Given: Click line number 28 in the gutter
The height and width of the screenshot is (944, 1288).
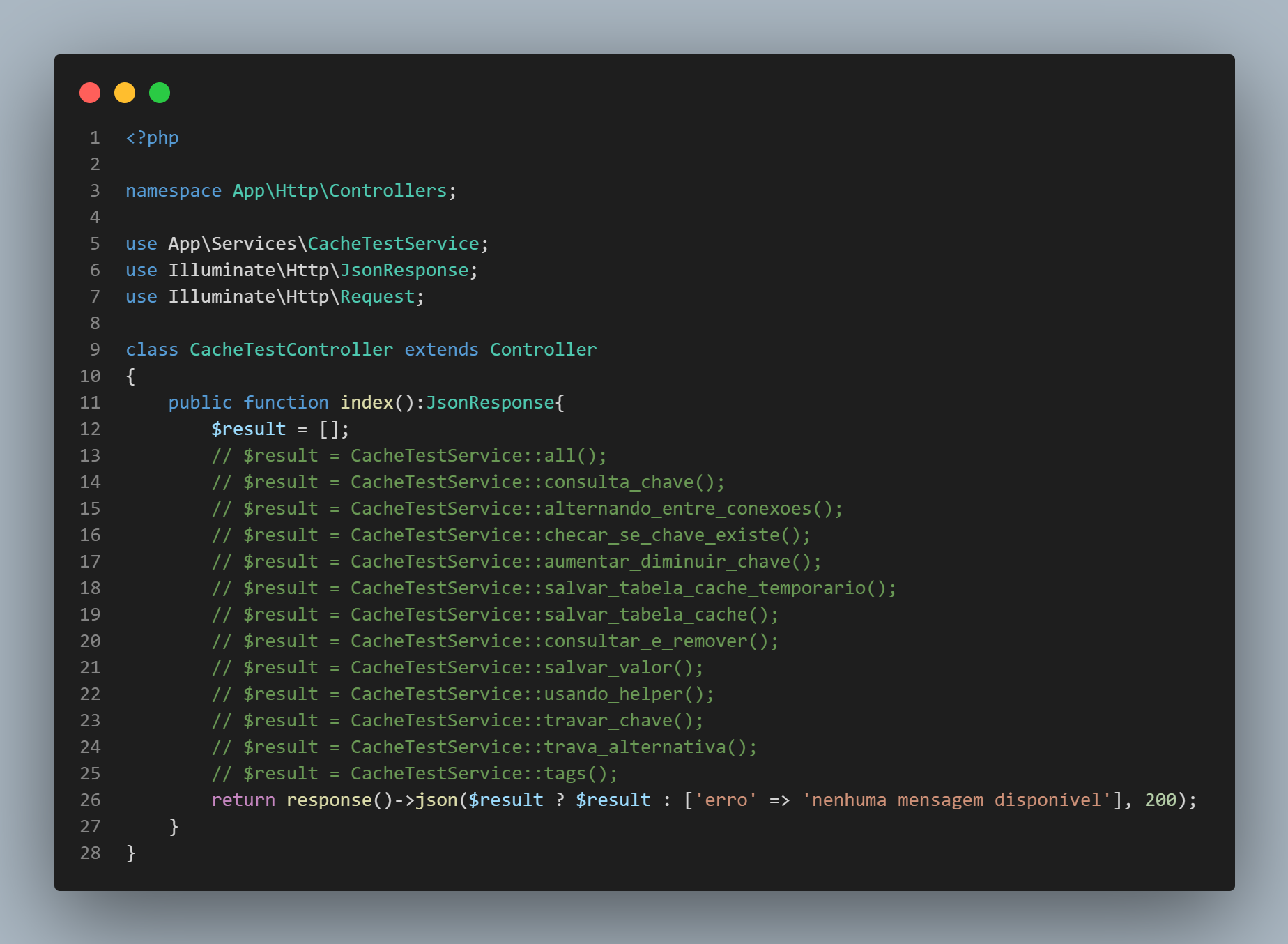Looking at the screenshot, I should 90,853.
